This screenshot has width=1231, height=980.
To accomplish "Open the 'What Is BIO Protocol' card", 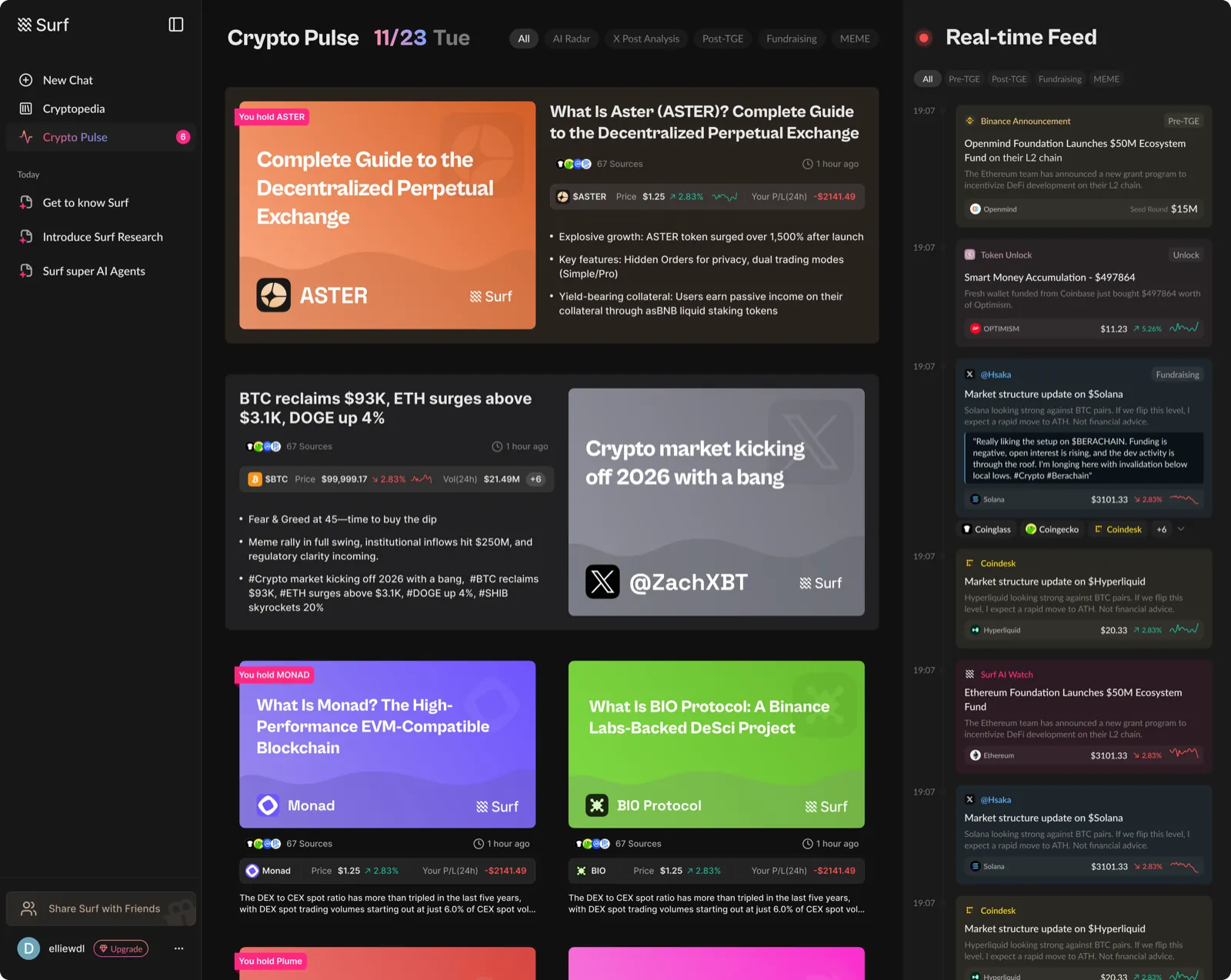I will pos(716,744).
